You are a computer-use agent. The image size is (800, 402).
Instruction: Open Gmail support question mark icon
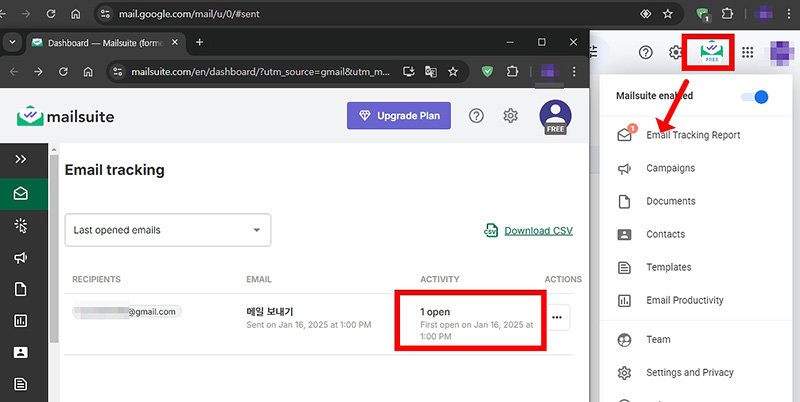(646, 52)
